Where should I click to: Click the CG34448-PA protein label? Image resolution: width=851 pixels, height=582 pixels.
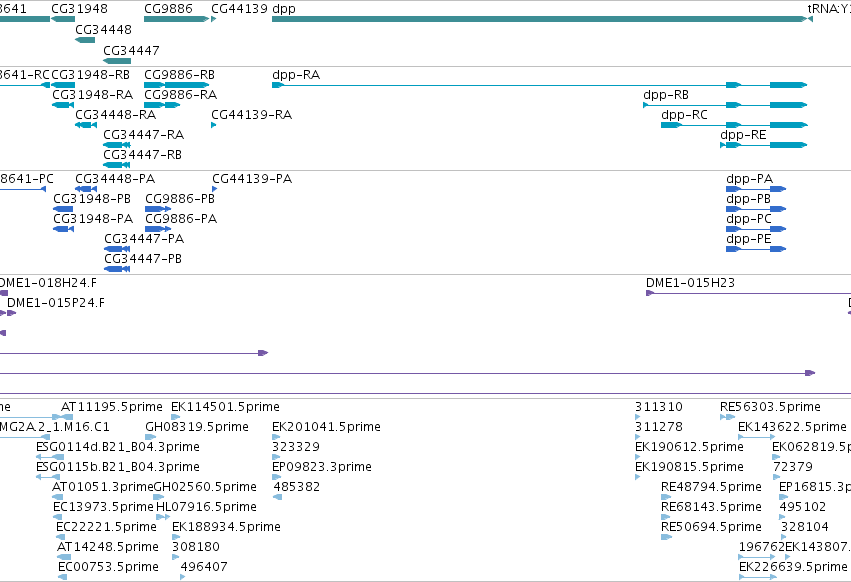point(115,179)
